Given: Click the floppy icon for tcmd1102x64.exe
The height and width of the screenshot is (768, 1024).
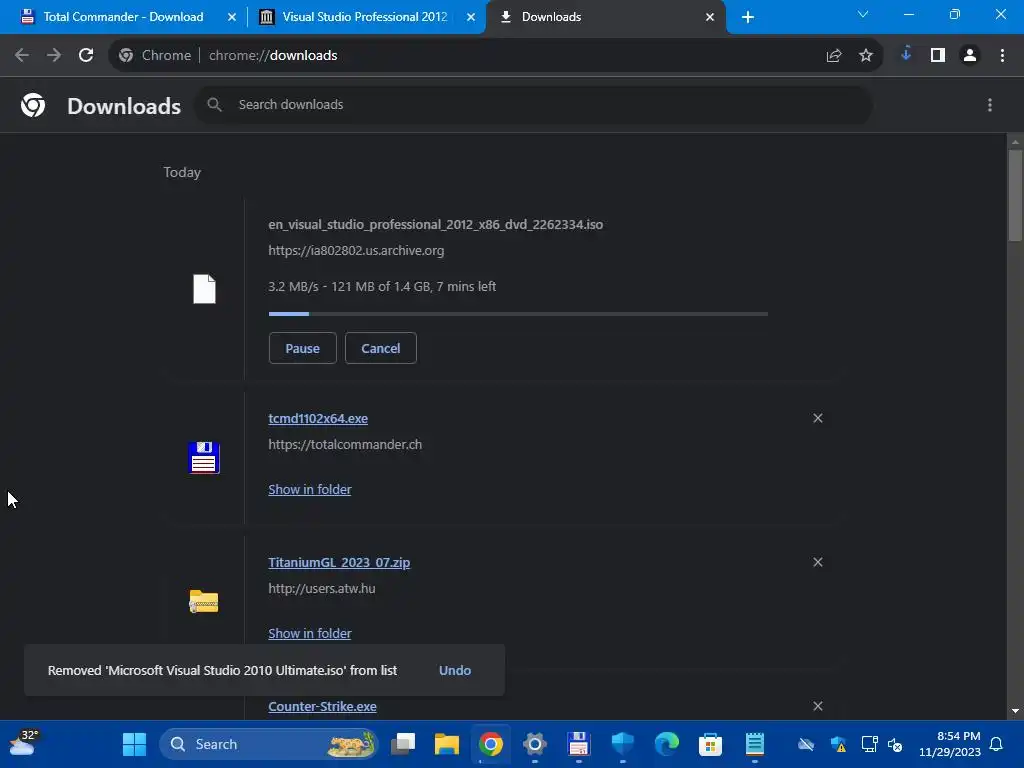Looking at the screenshot, I should point(204,457).
